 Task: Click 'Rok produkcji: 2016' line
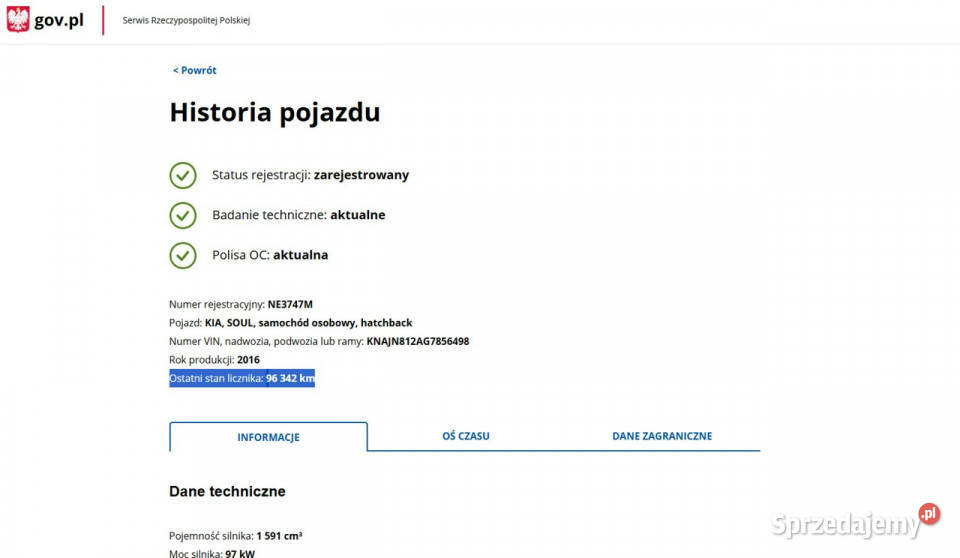pyautogui.click(x=214, y=360)
